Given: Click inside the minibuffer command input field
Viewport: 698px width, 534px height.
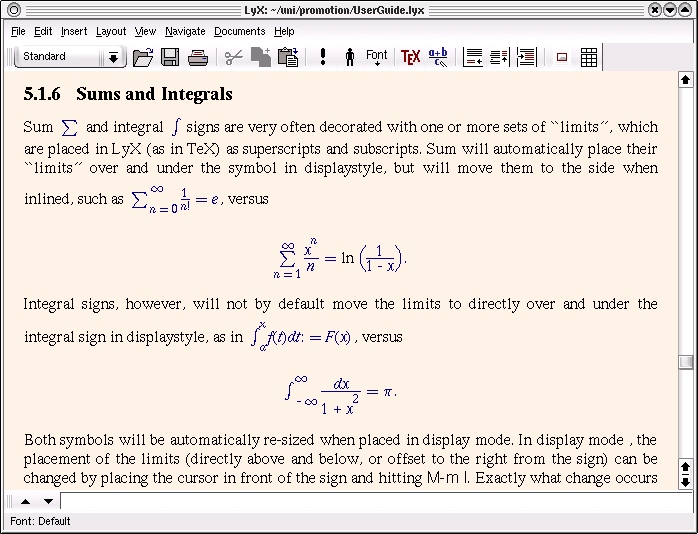Looking at the screenshot, I should coord(377,502).
